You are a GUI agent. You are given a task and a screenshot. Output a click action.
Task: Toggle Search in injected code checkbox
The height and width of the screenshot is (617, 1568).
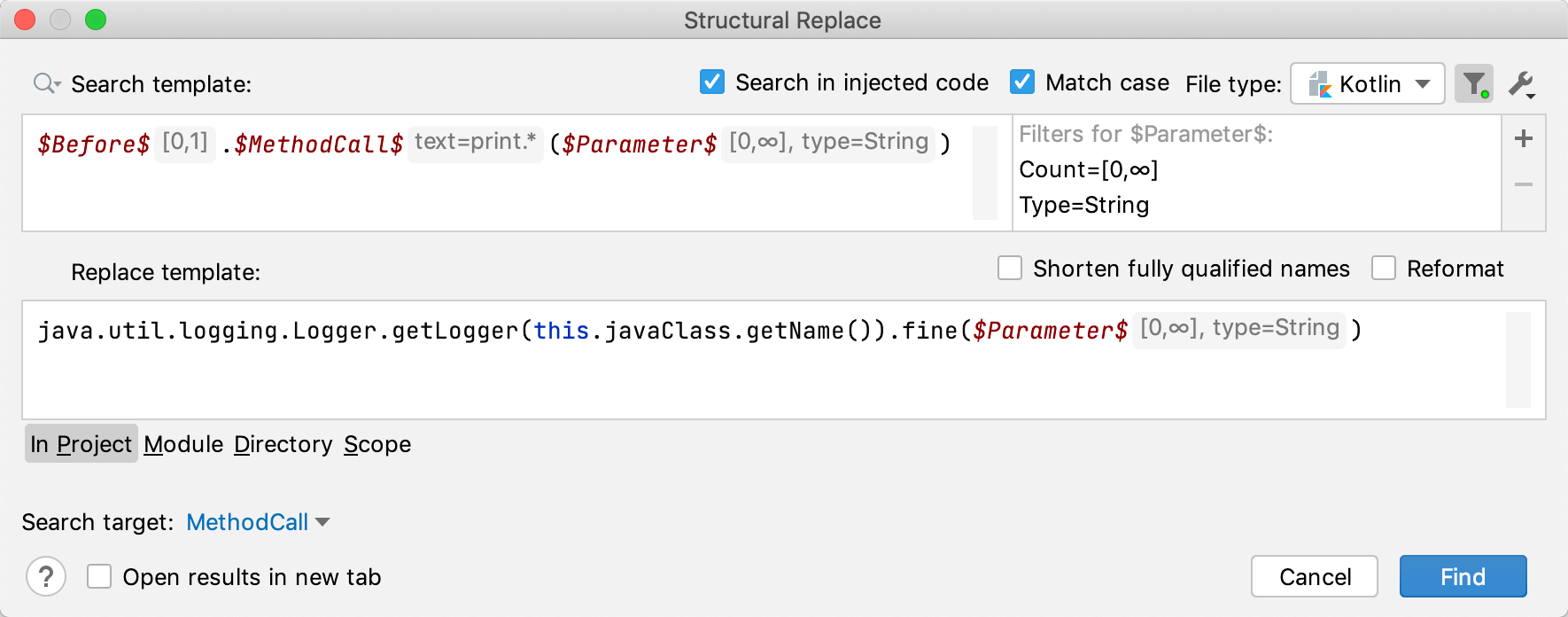712,82
